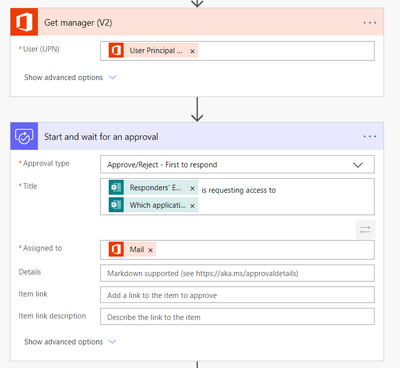Remove the Which application token from Title
The image size is (400, 368).
point(192,206)
